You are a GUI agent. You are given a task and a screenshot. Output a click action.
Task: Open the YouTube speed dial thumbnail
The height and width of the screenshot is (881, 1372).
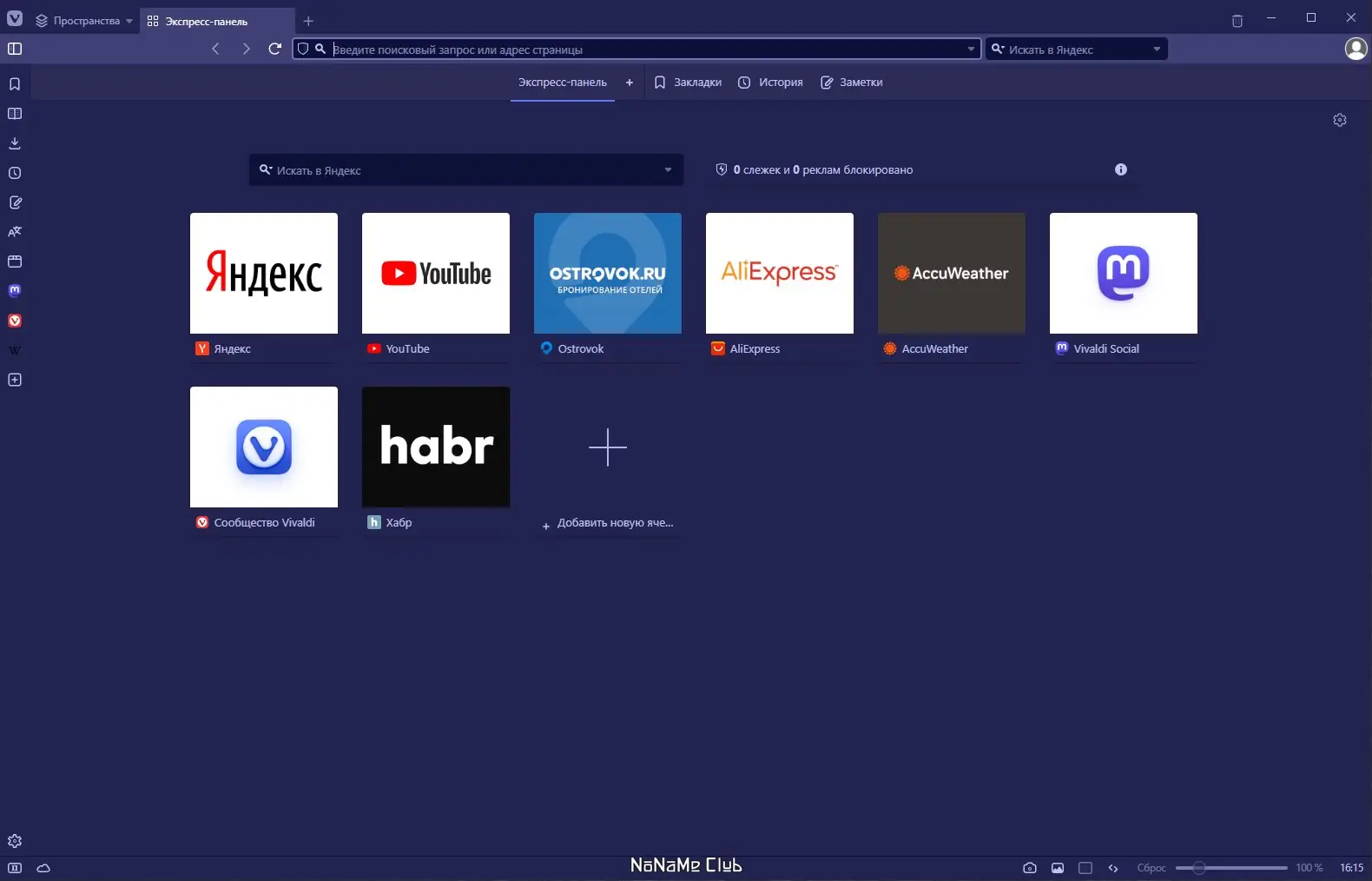pos(436,273)
